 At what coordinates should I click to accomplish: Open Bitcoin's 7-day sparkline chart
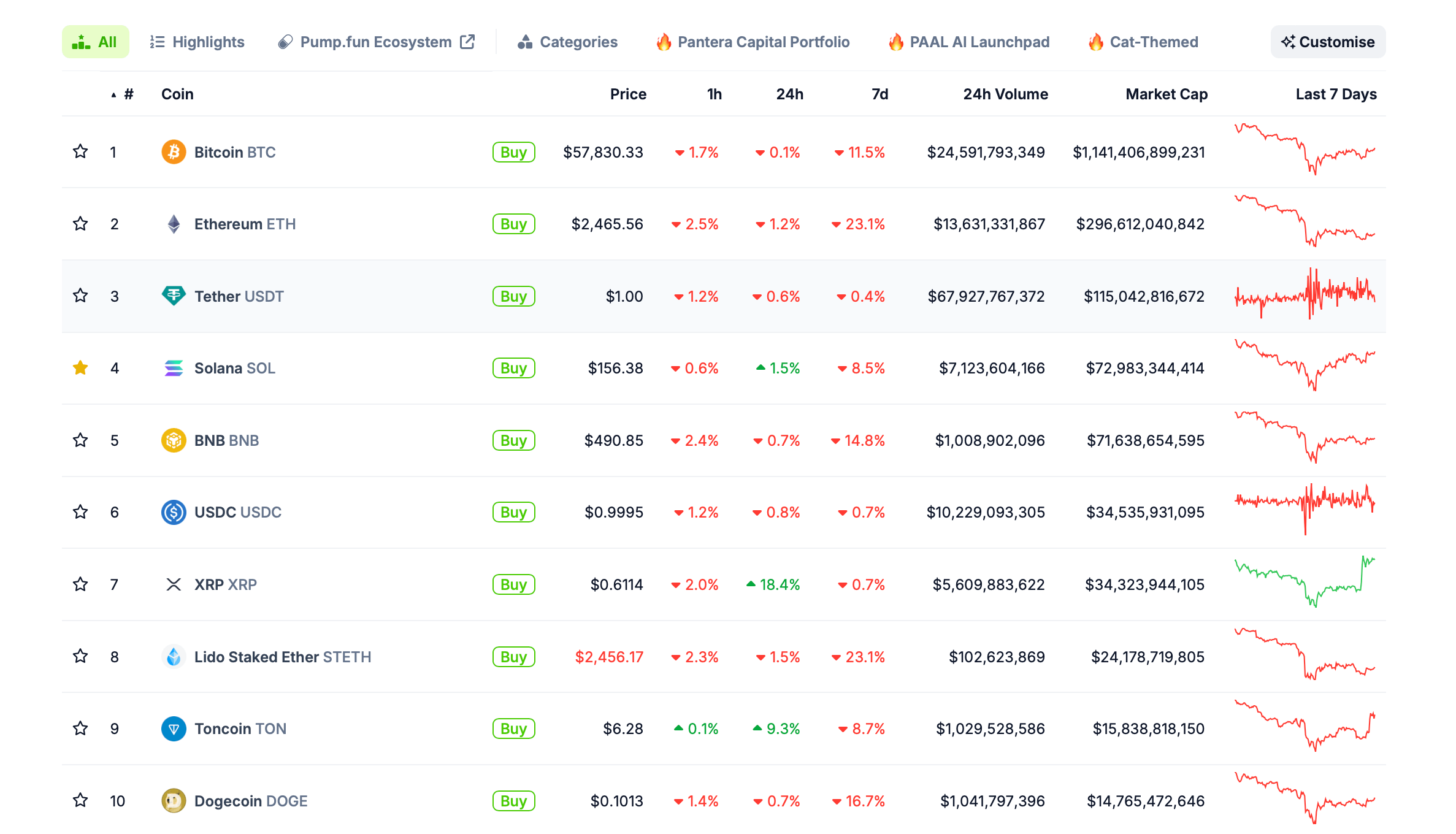pyautogui.click(x=1305, y=149)
